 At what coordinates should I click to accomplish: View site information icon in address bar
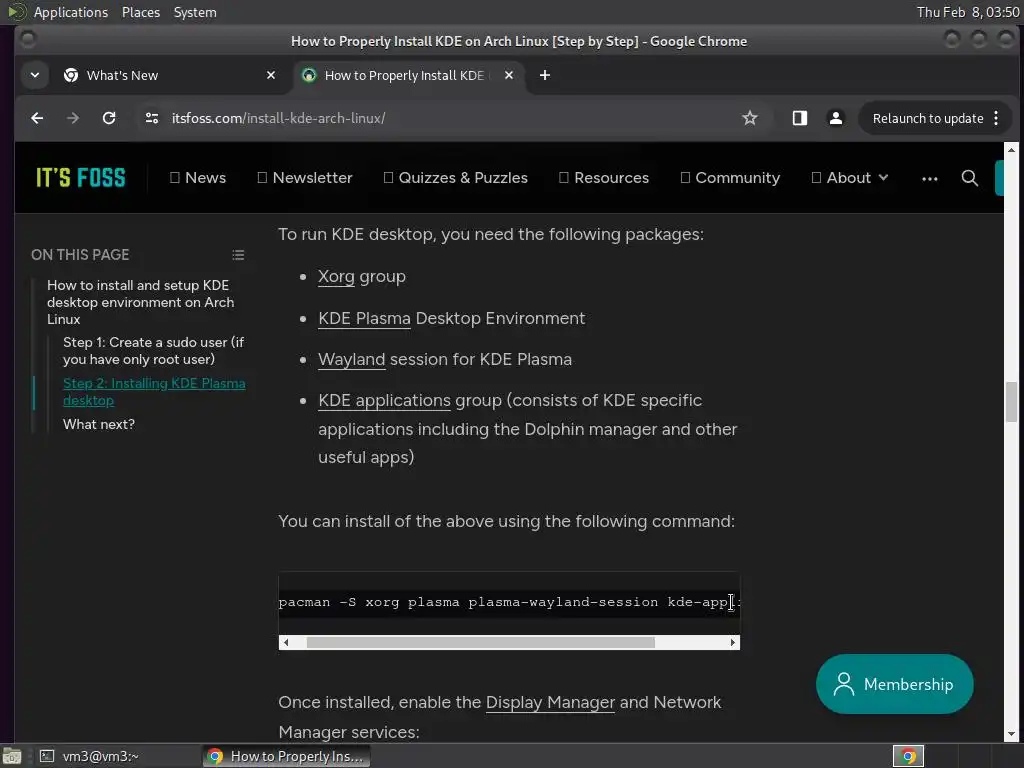(152, 118)
